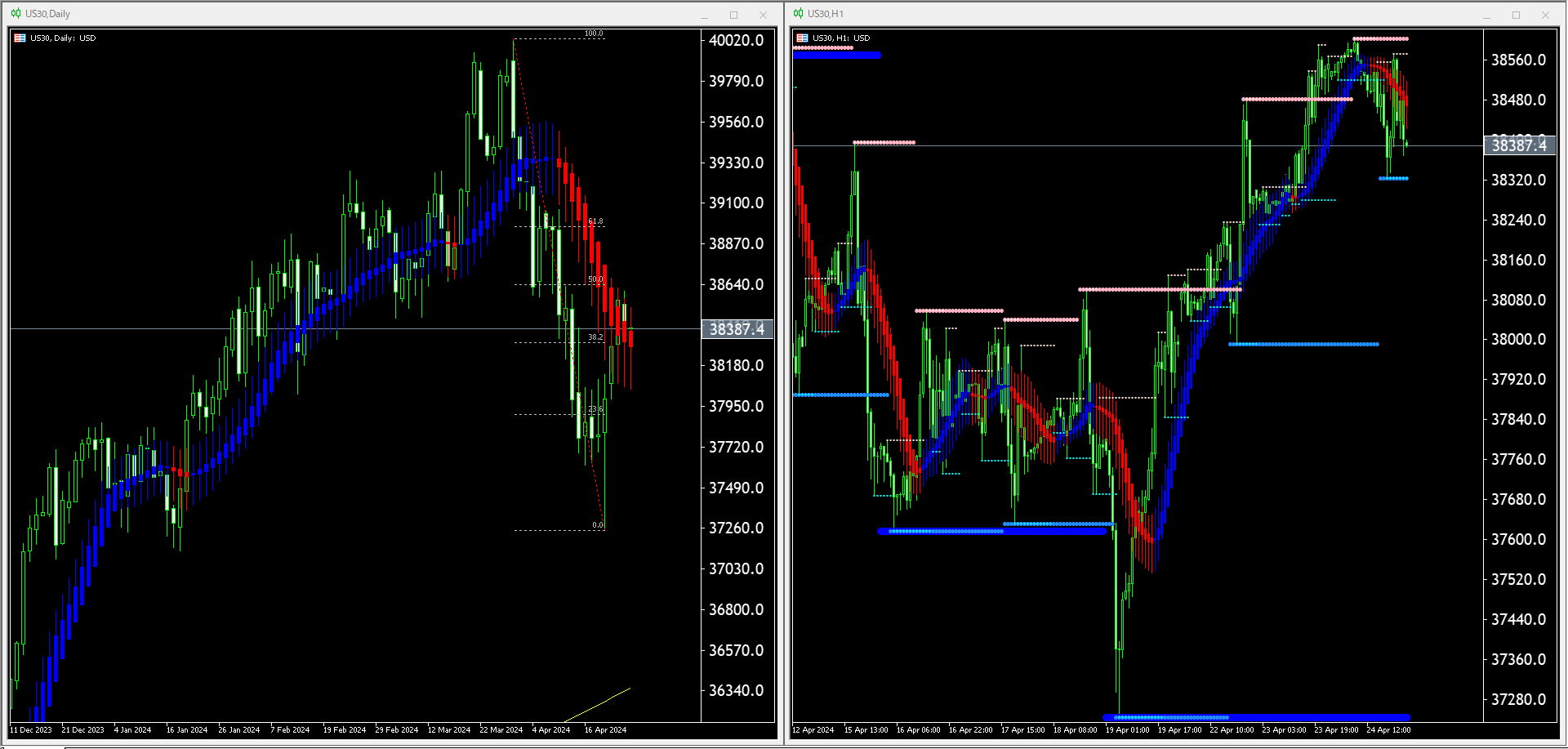Click the one-click trading icon on Daily chart
The image size is (1568, 749).
pyautogui.click(x=20, y=38)
